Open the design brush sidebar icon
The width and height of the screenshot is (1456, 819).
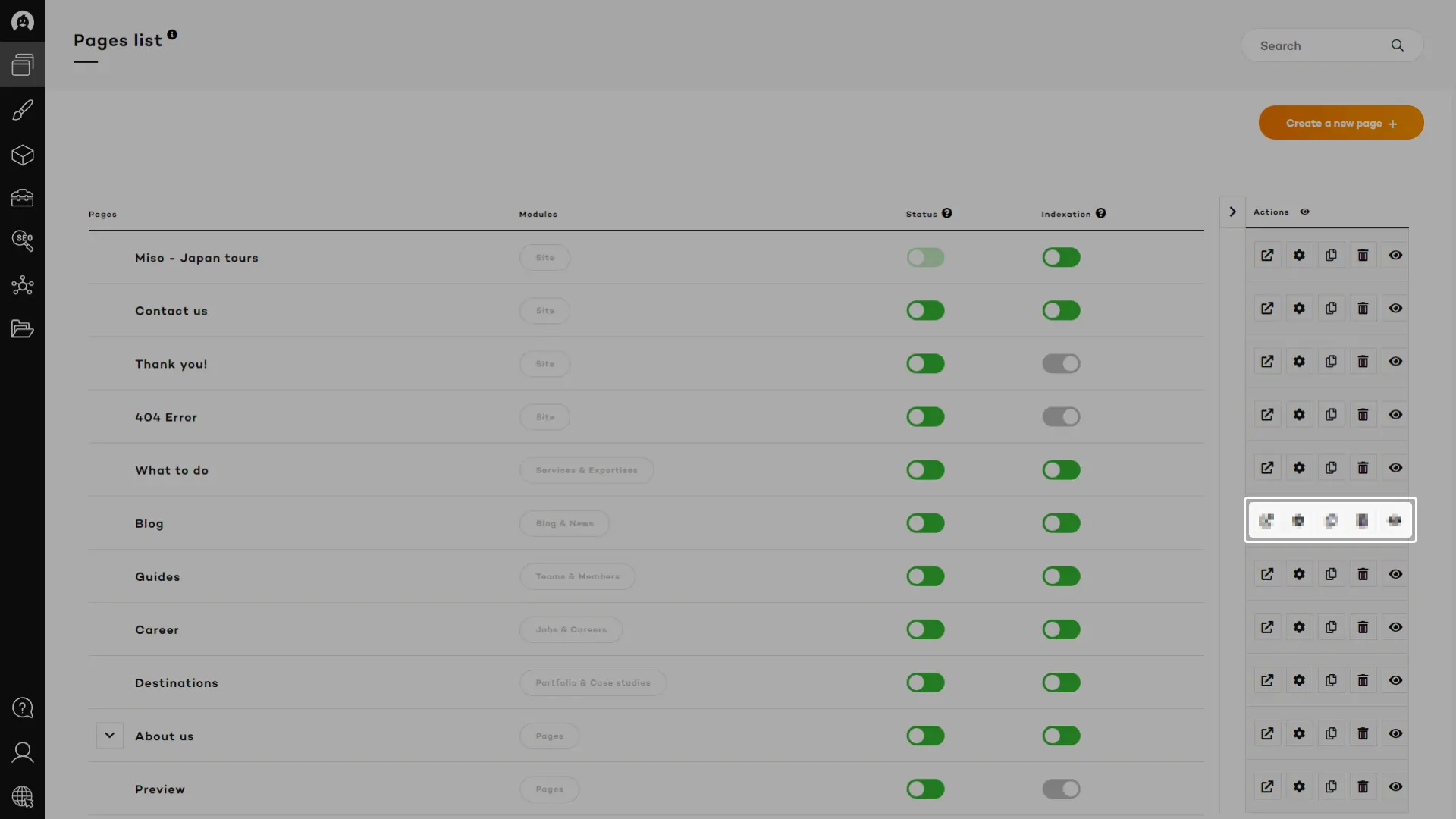(x=23, y=111)
